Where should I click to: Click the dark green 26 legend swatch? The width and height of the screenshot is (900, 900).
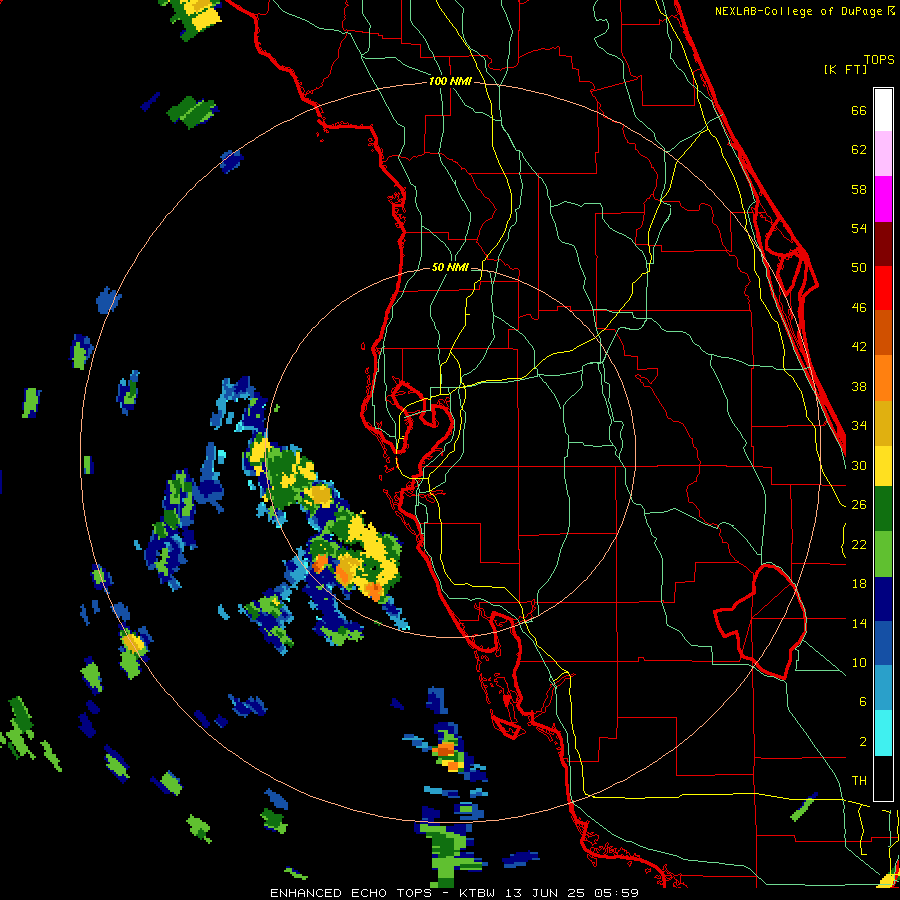(883, 509)
